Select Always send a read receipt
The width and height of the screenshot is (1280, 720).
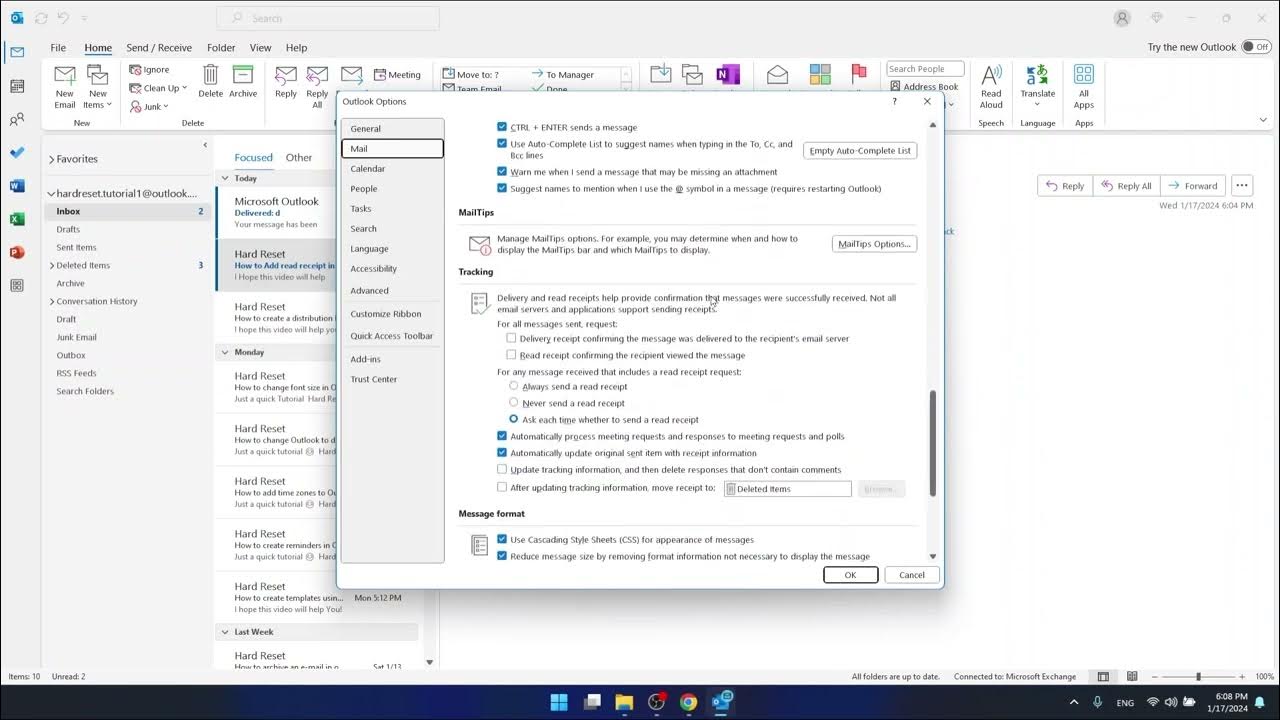click(x=514, y=386)
